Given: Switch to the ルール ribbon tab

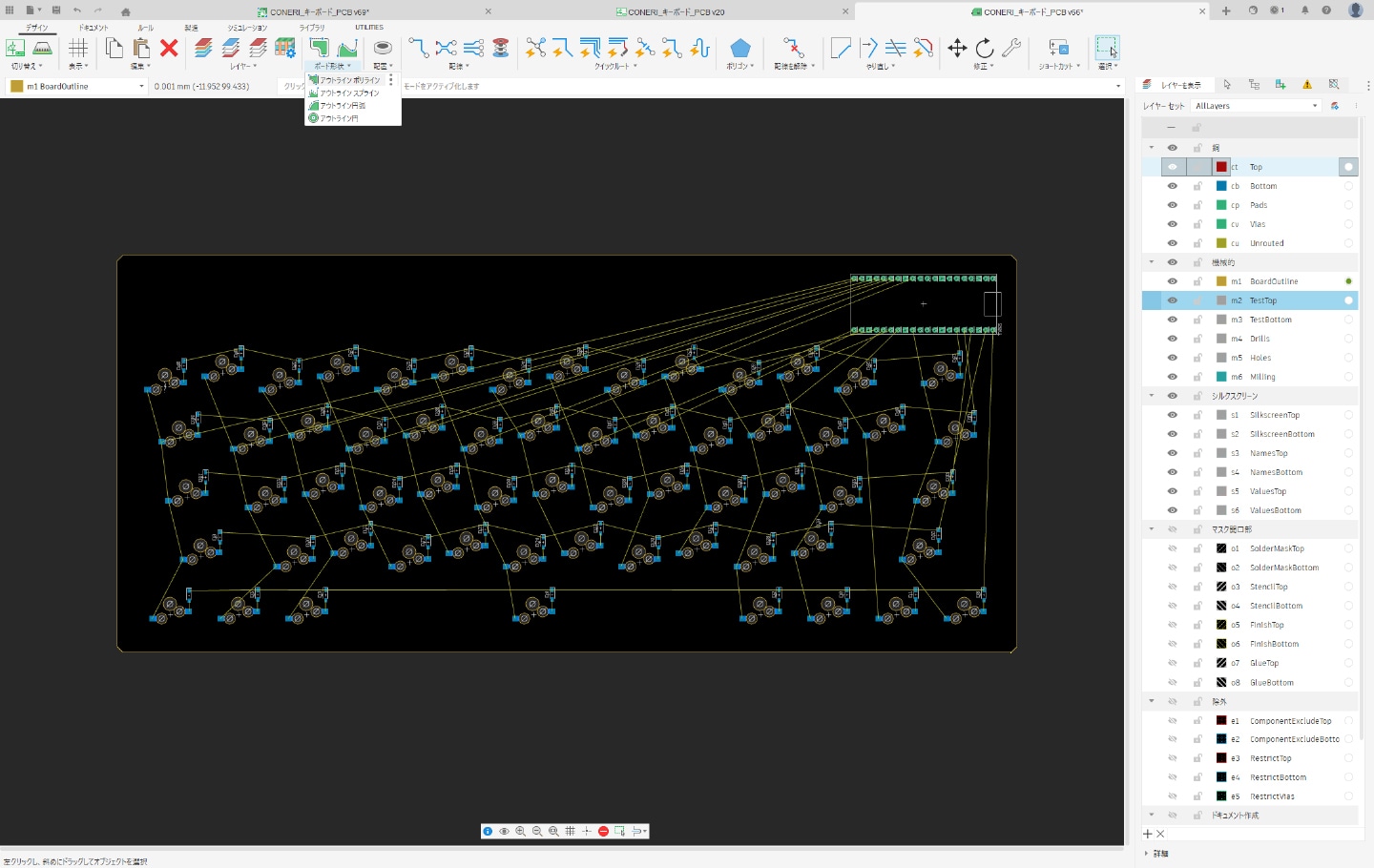Looking at the screenshot, I should 145,28.
